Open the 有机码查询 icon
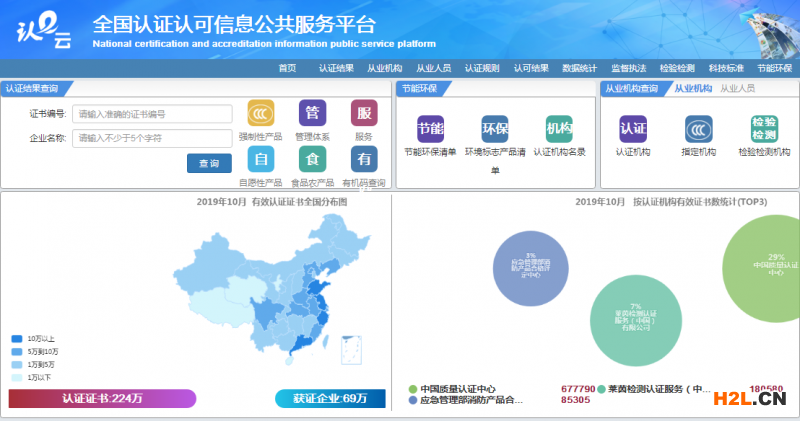 (364, 159)
